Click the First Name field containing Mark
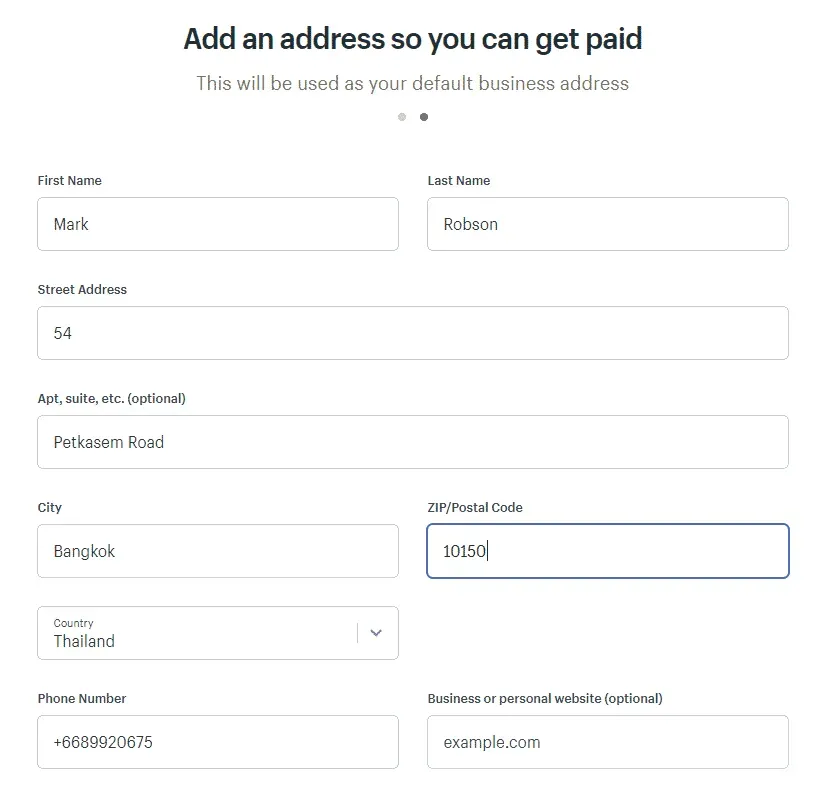Viewport: 830px width, 795px height. [x=217, y=224]
